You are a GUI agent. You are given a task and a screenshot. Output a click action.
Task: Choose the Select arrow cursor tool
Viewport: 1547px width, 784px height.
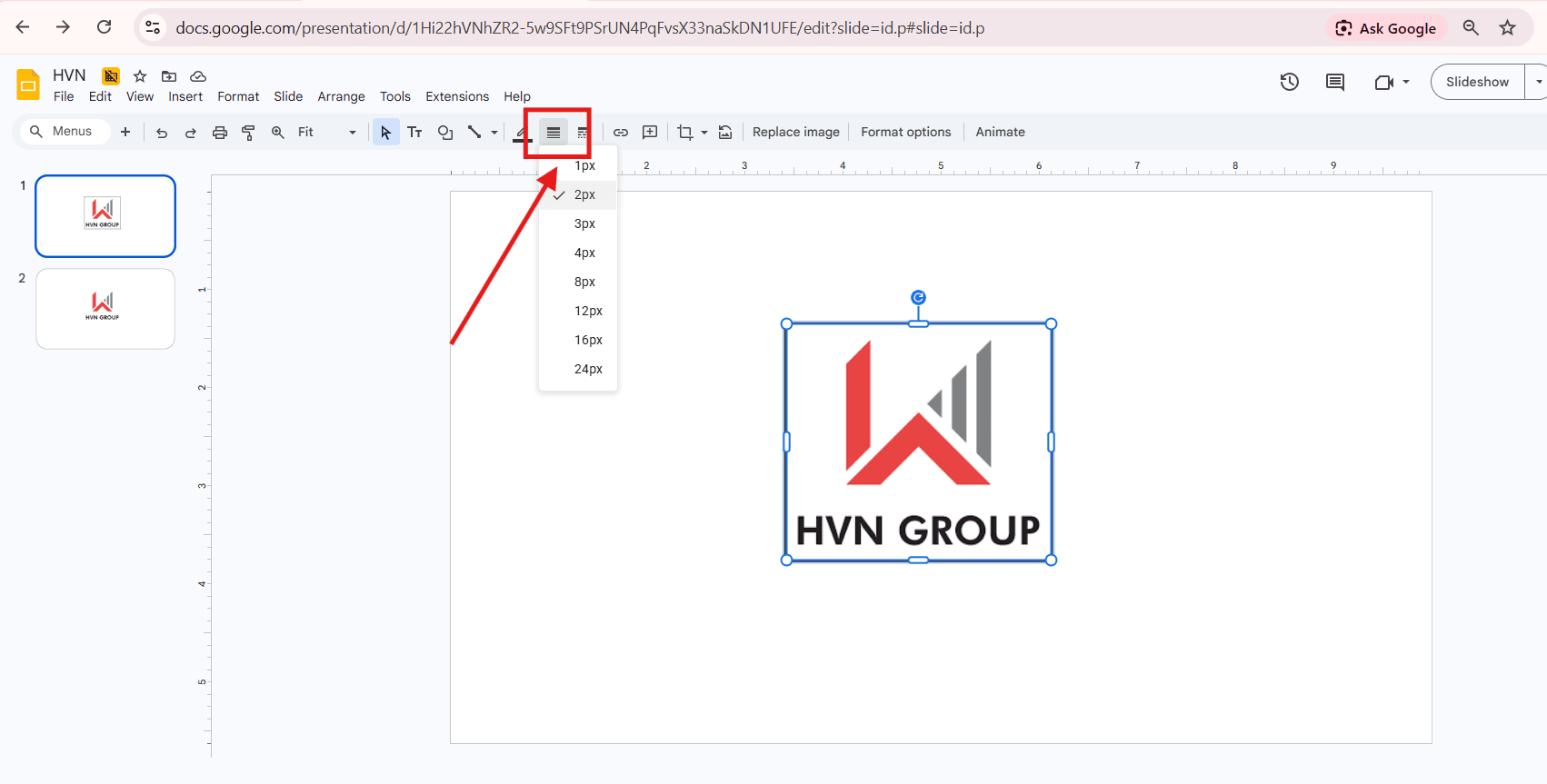coord(386,133)
